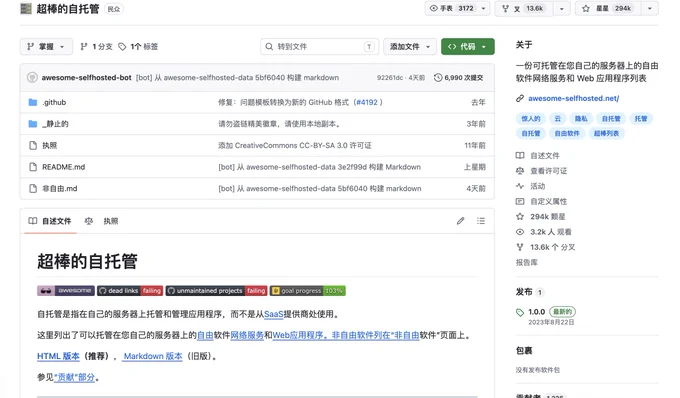
Task: Select the 超棒列表 topic tag
Action: pyautogui.click(x=606, y=133)
